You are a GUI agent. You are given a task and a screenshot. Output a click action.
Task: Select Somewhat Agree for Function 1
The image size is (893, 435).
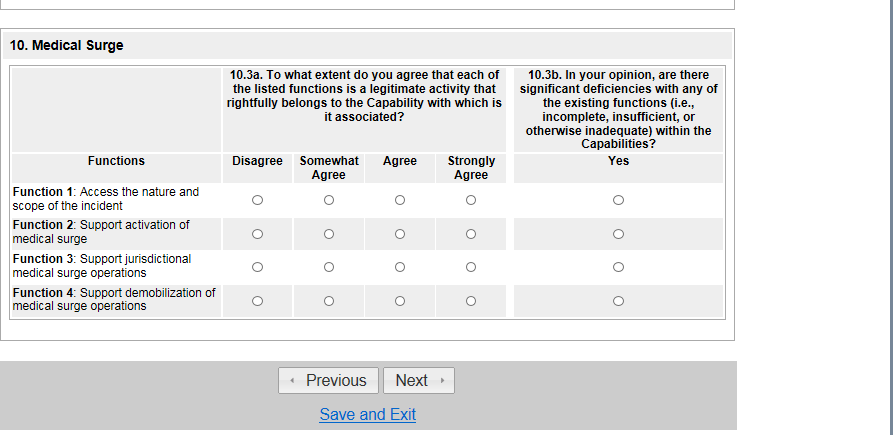pyautogui.click(x=329, y=200)
